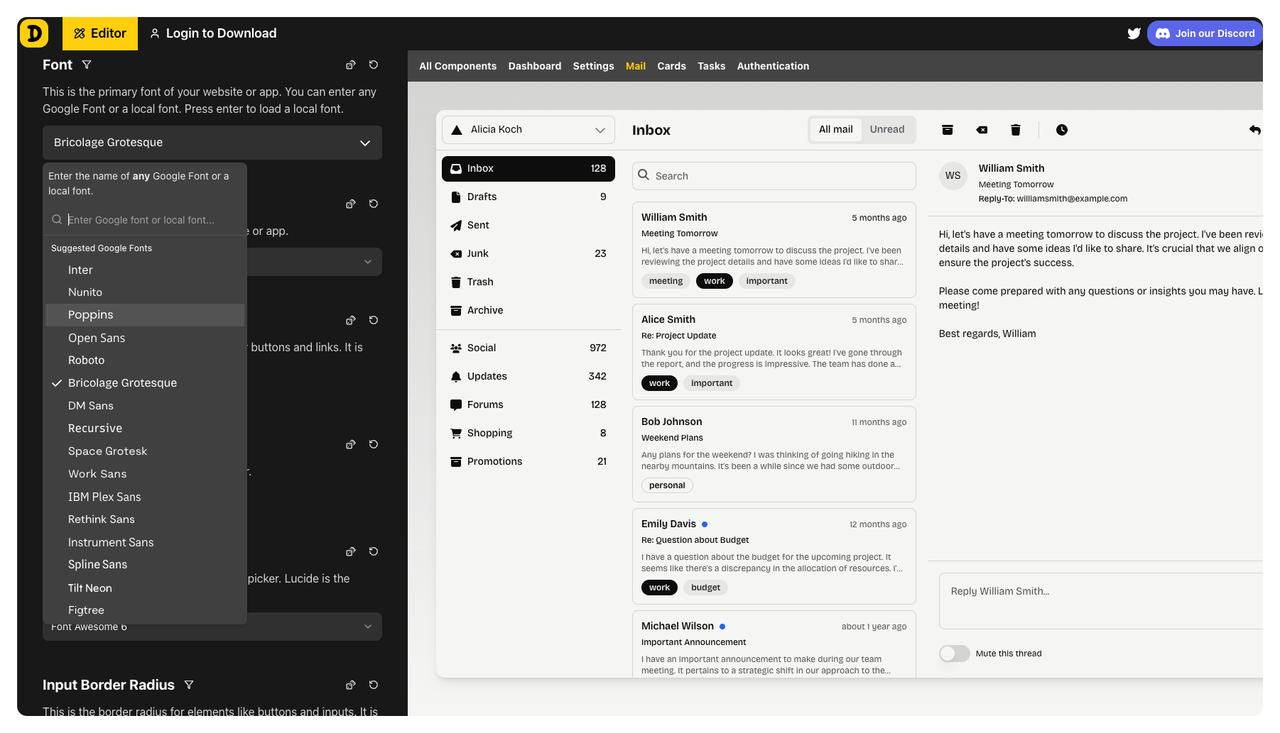Open the Bricolage Grotesque font dropdown
This screenshot has width=1280, height=733.
(212, 142)
